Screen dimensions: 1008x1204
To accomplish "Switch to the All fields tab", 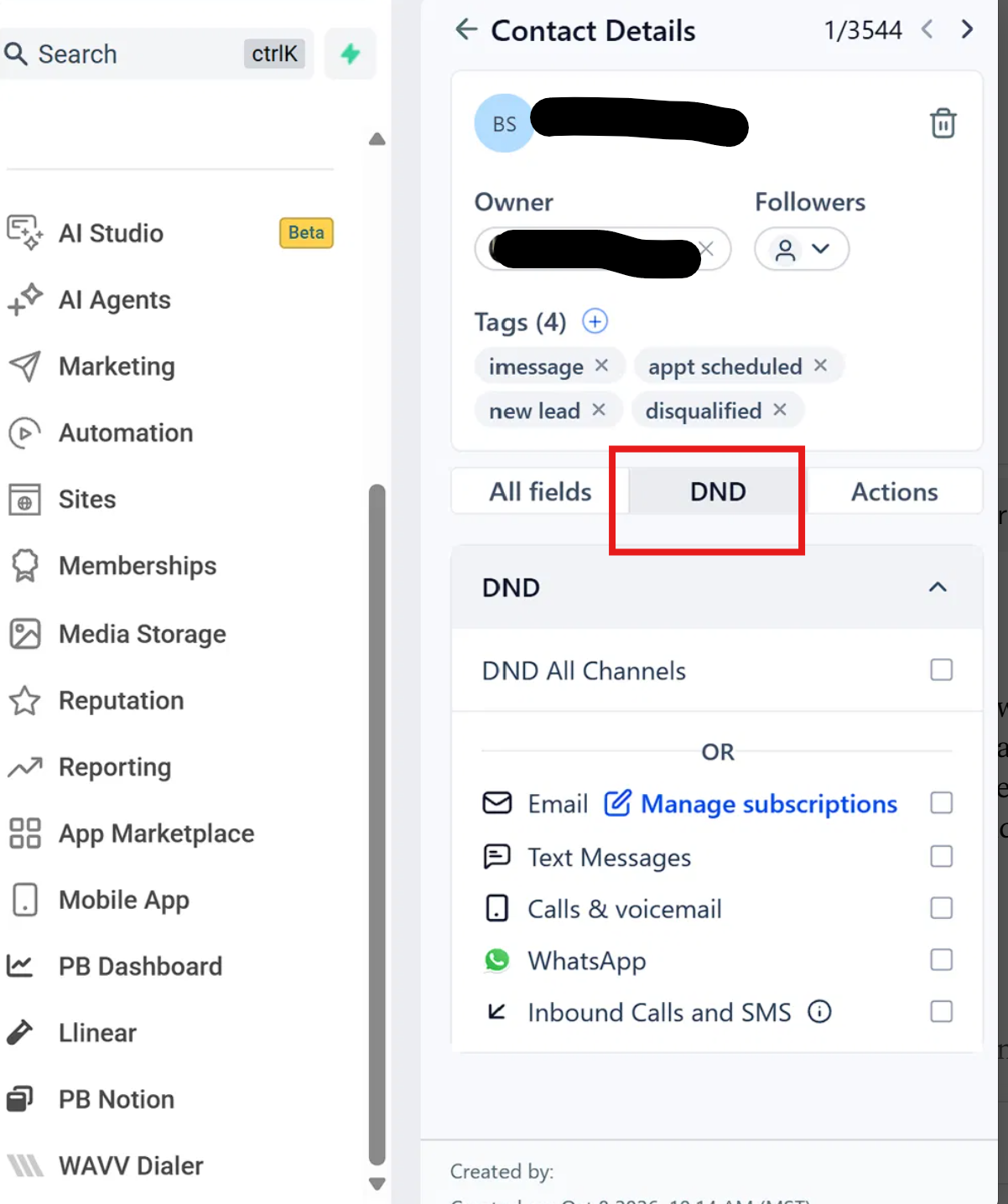I will tap(540, 491).
